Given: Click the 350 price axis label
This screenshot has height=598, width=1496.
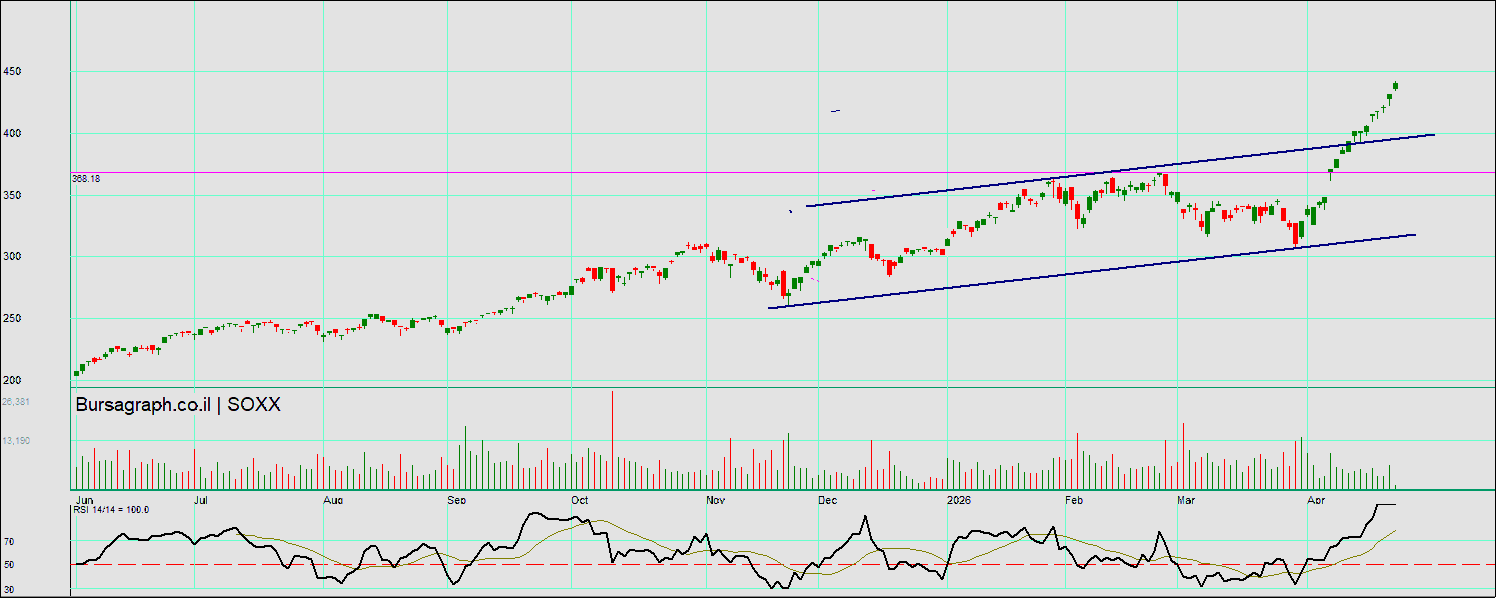Looking at the screenshot, I should (12, 196).
